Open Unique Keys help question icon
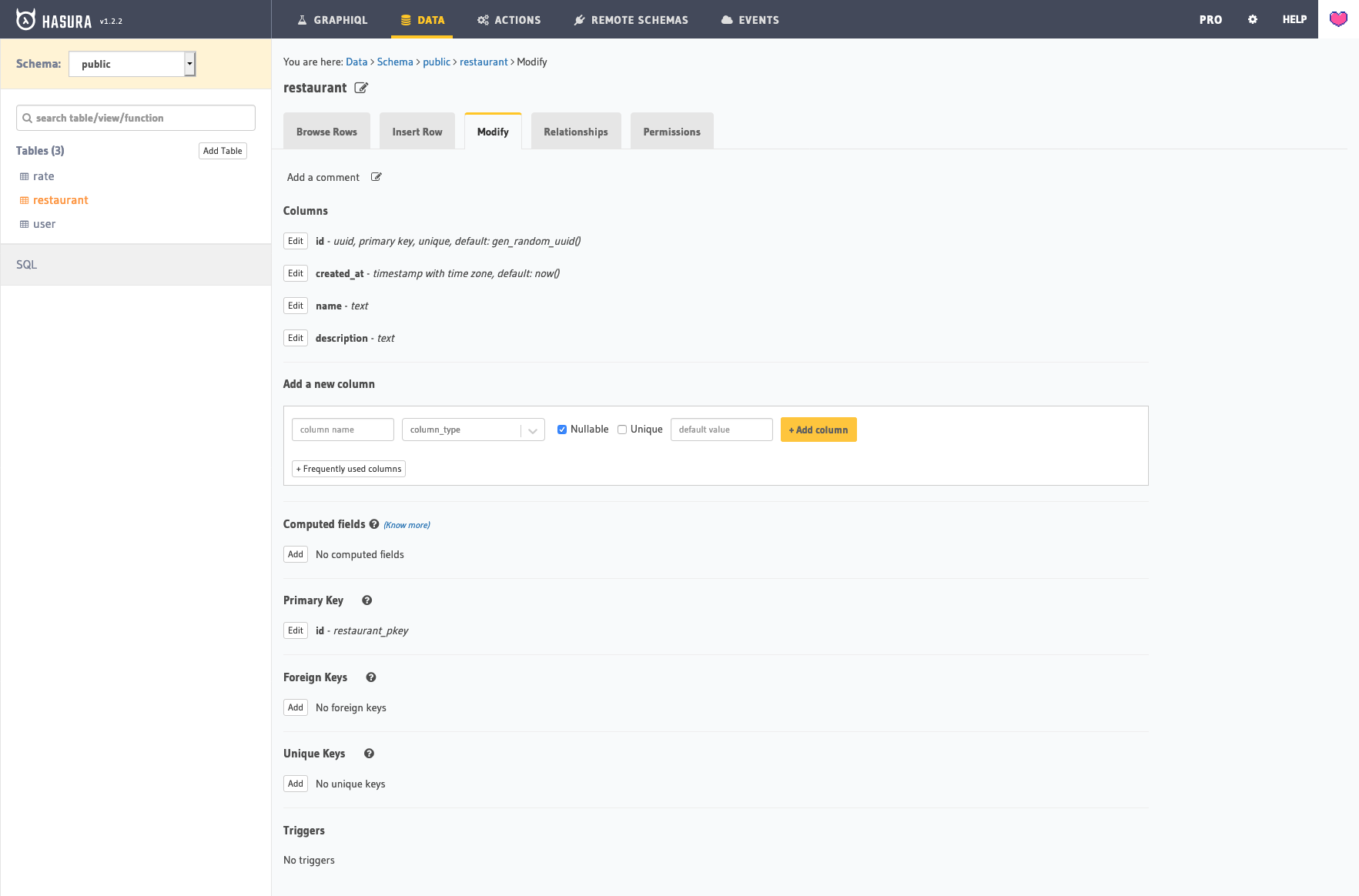 (370, 754)
